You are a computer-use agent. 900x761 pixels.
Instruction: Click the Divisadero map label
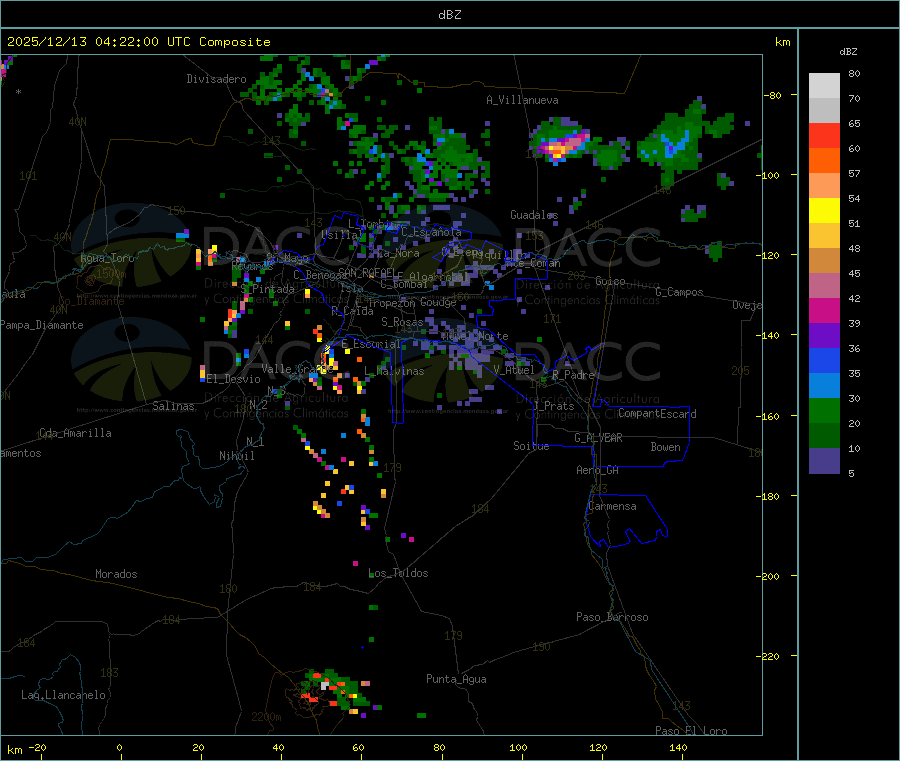click(x=216, y=79)
